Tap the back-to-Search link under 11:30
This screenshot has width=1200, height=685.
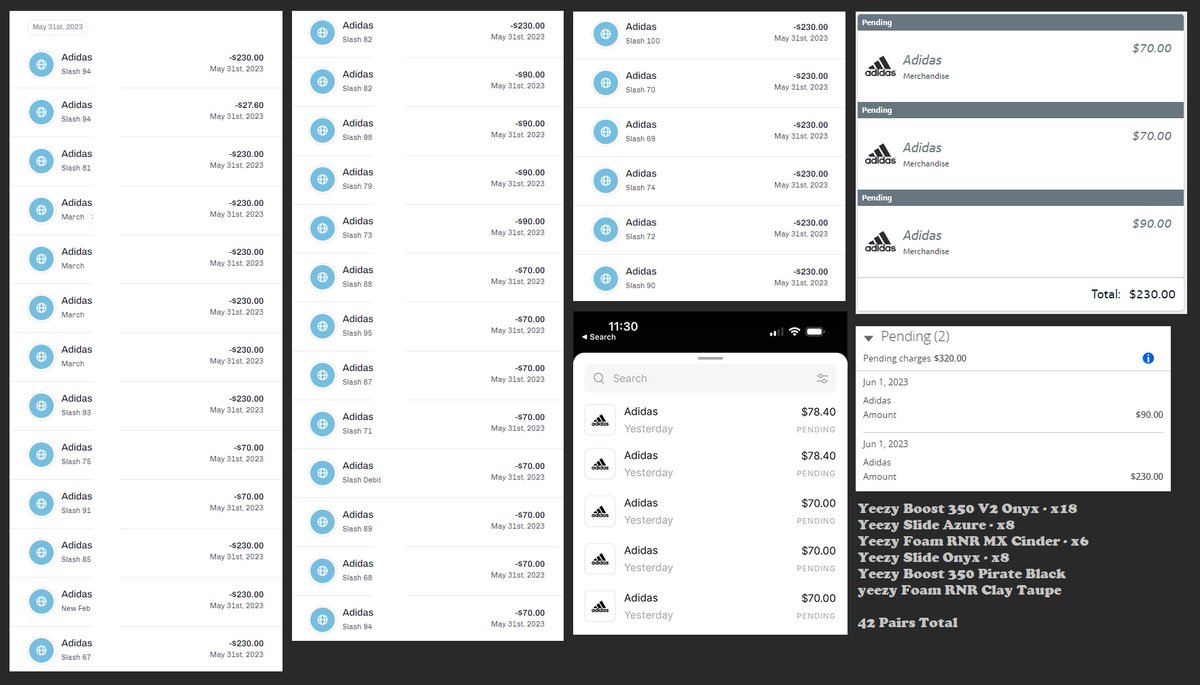pyautogui.click(x=599, y=338)
